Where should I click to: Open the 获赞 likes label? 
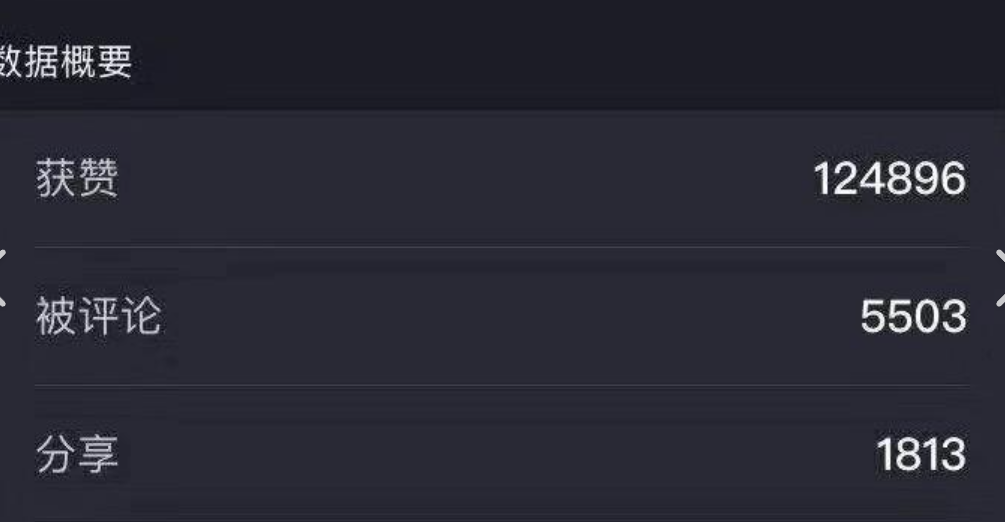(78, 178)
